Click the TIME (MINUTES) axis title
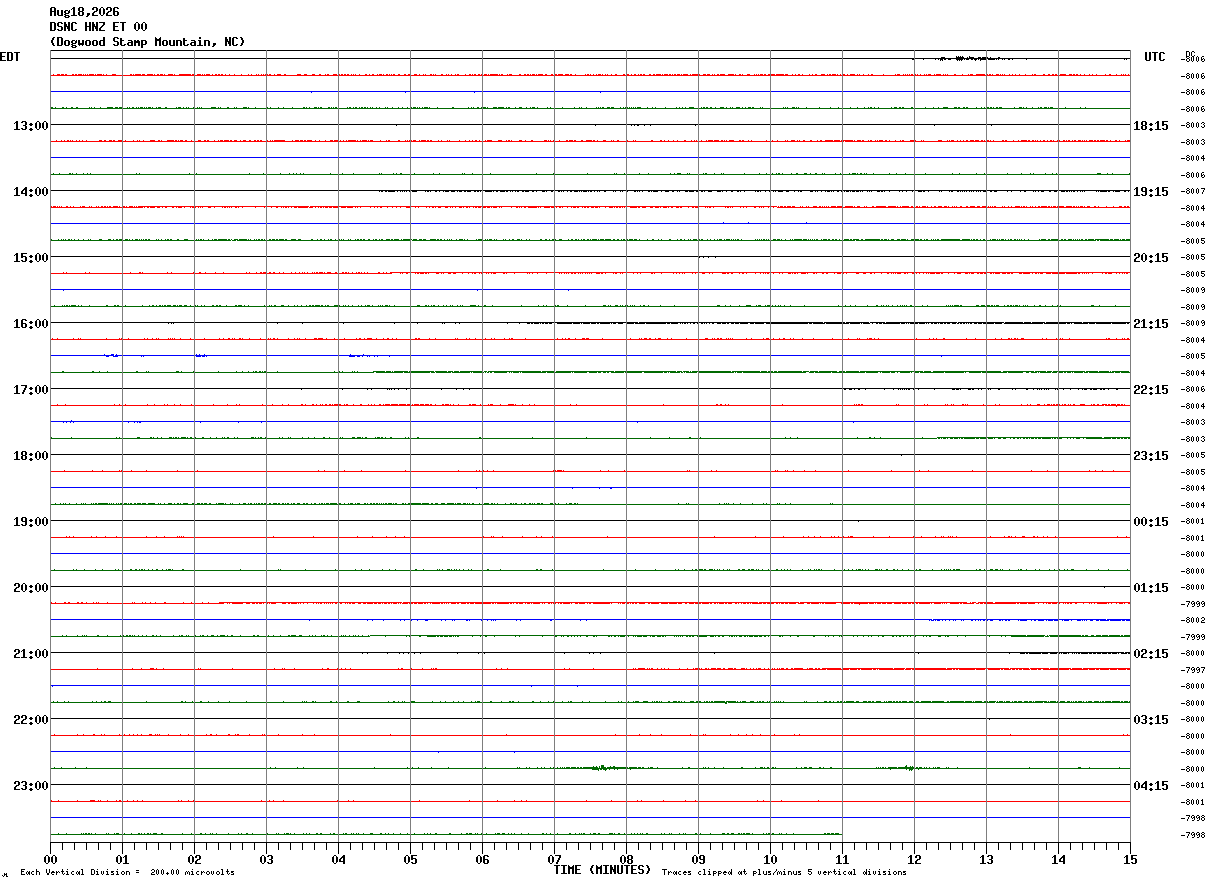Screen dimensions: 1210x886 [x=602, y=870]
